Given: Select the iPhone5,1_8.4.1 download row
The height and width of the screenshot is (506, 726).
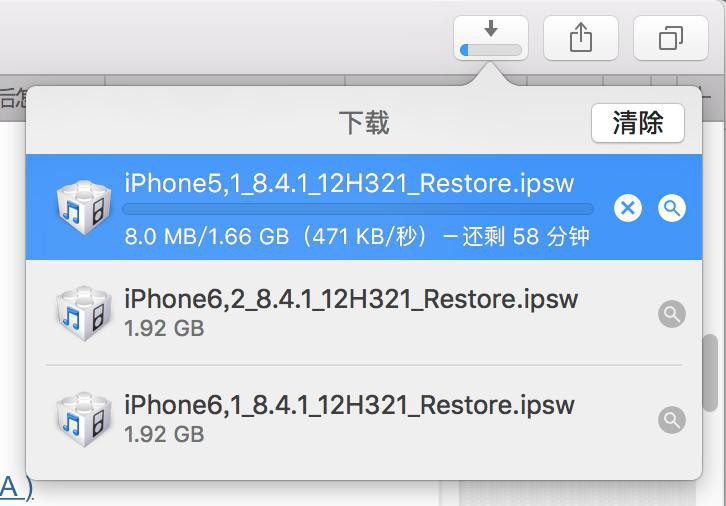Looking at the screenshot, I should [x=350, y=184].
